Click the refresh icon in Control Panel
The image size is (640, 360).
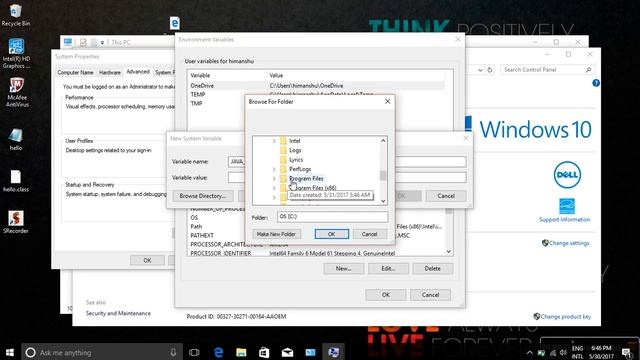490,70
